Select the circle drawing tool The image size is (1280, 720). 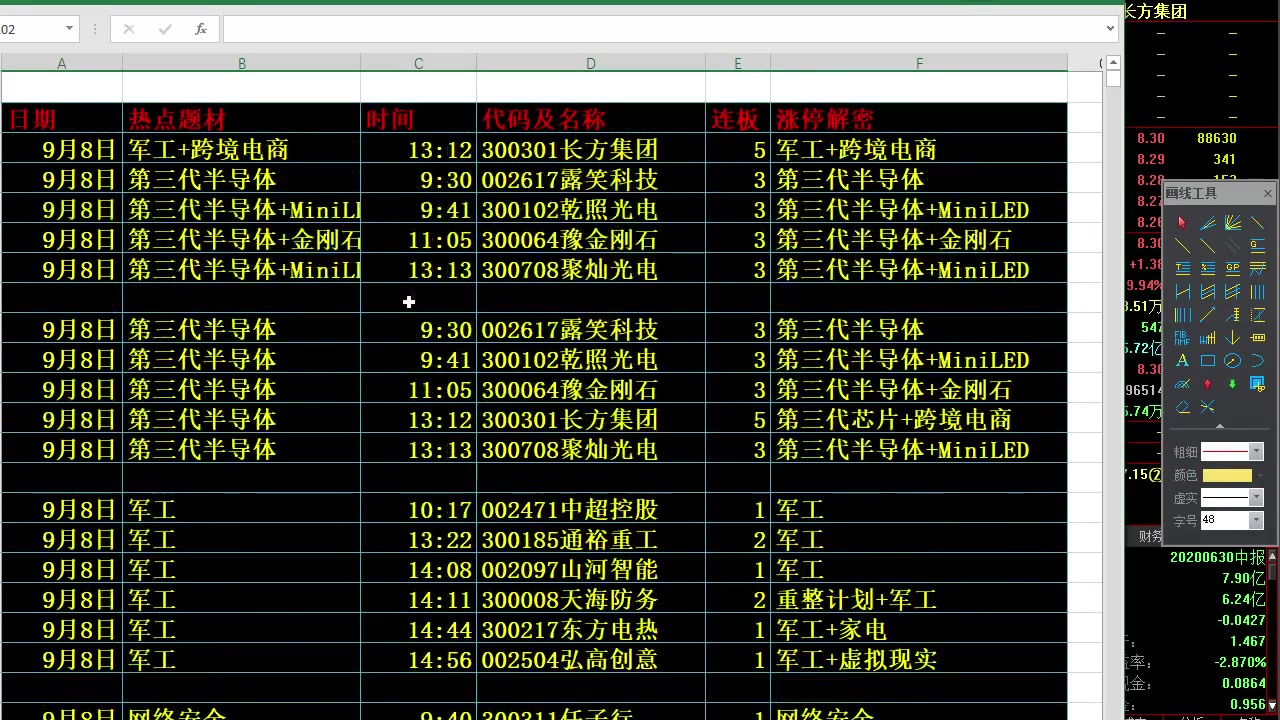click(x=1233, y=360)
